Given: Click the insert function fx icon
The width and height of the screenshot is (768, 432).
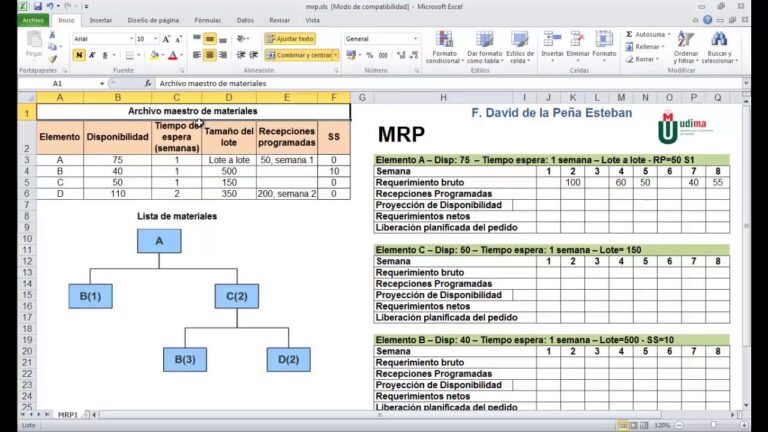Looking at the screenshot, I should [x=148, y=84].
